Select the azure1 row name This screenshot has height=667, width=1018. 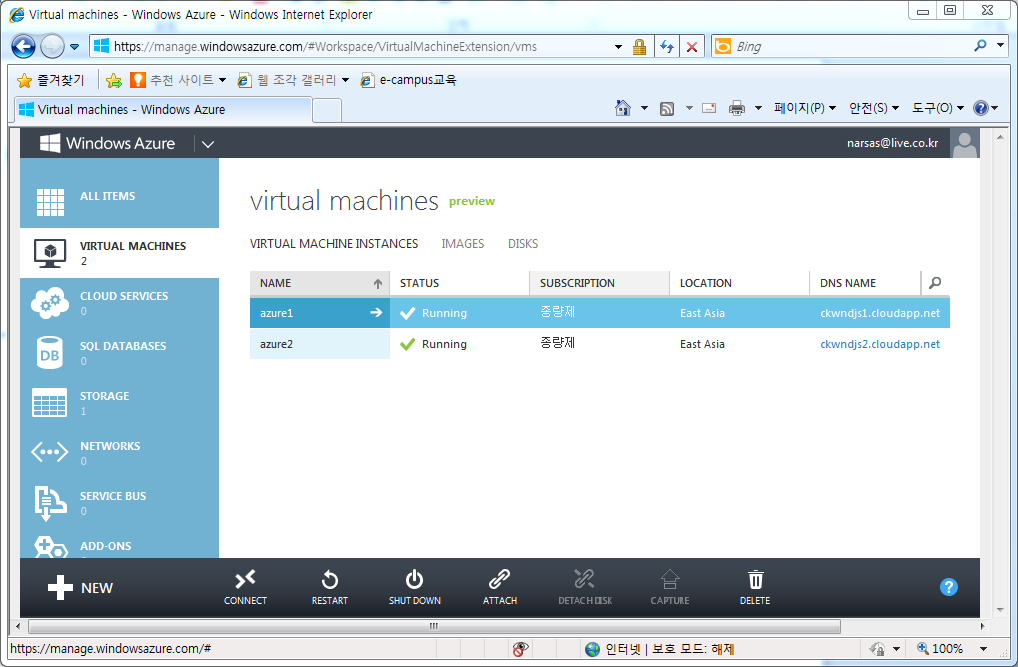tap(277, 313)
